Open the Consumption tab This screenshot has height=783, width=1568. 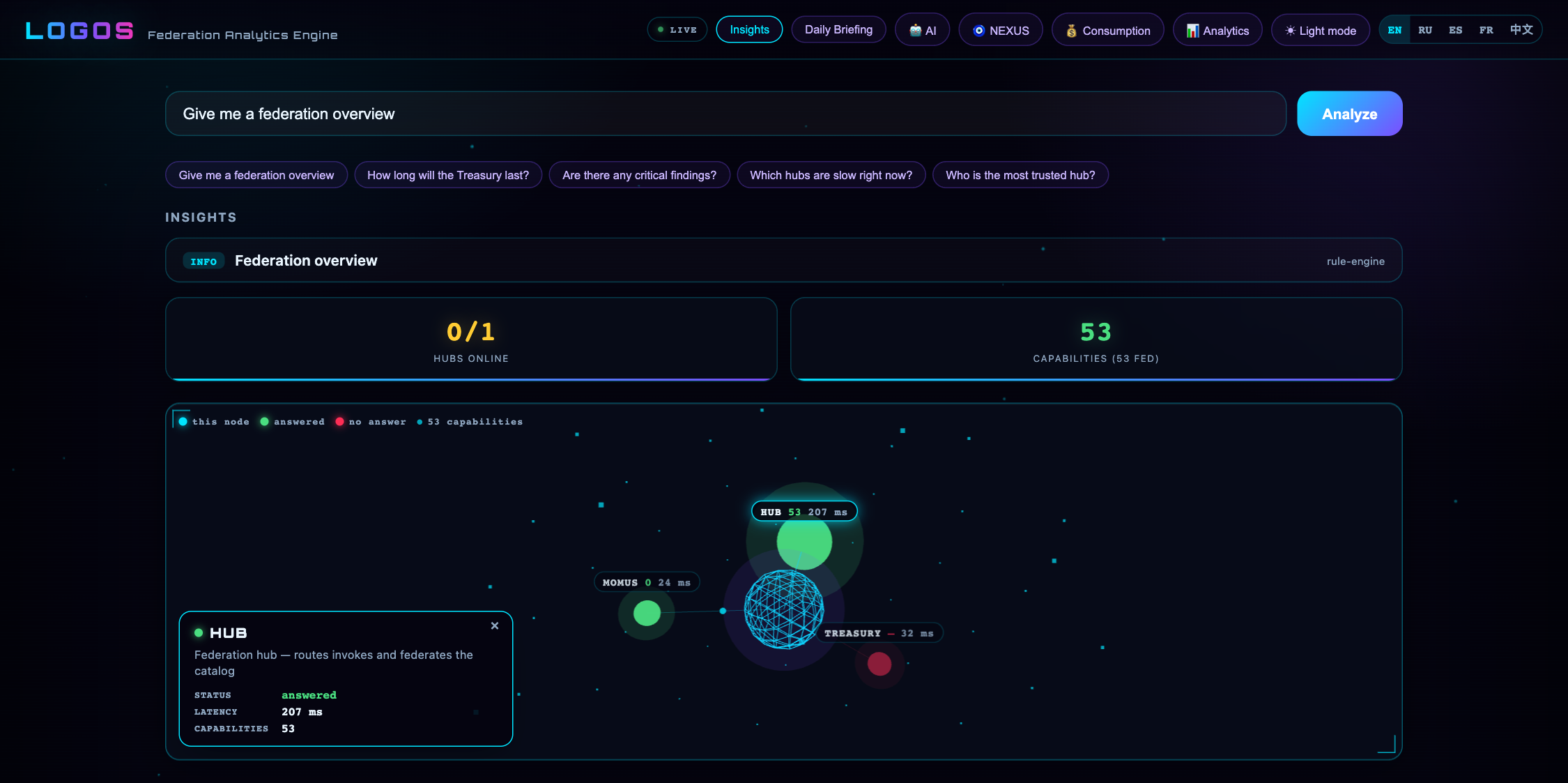point(1107,31)
